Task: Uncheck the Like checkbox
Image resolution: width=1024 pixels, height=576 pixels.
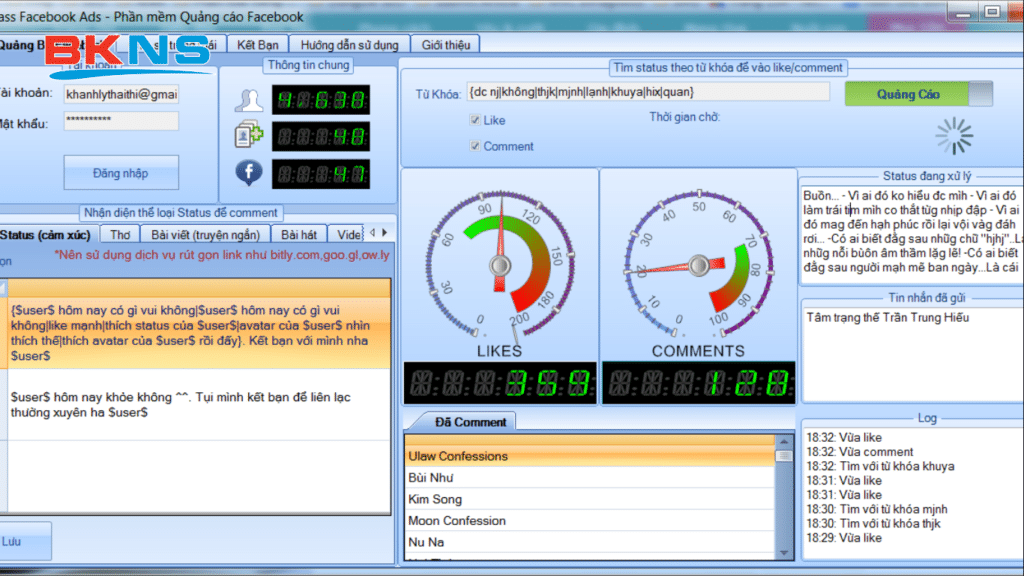Action: click(475, 120)
